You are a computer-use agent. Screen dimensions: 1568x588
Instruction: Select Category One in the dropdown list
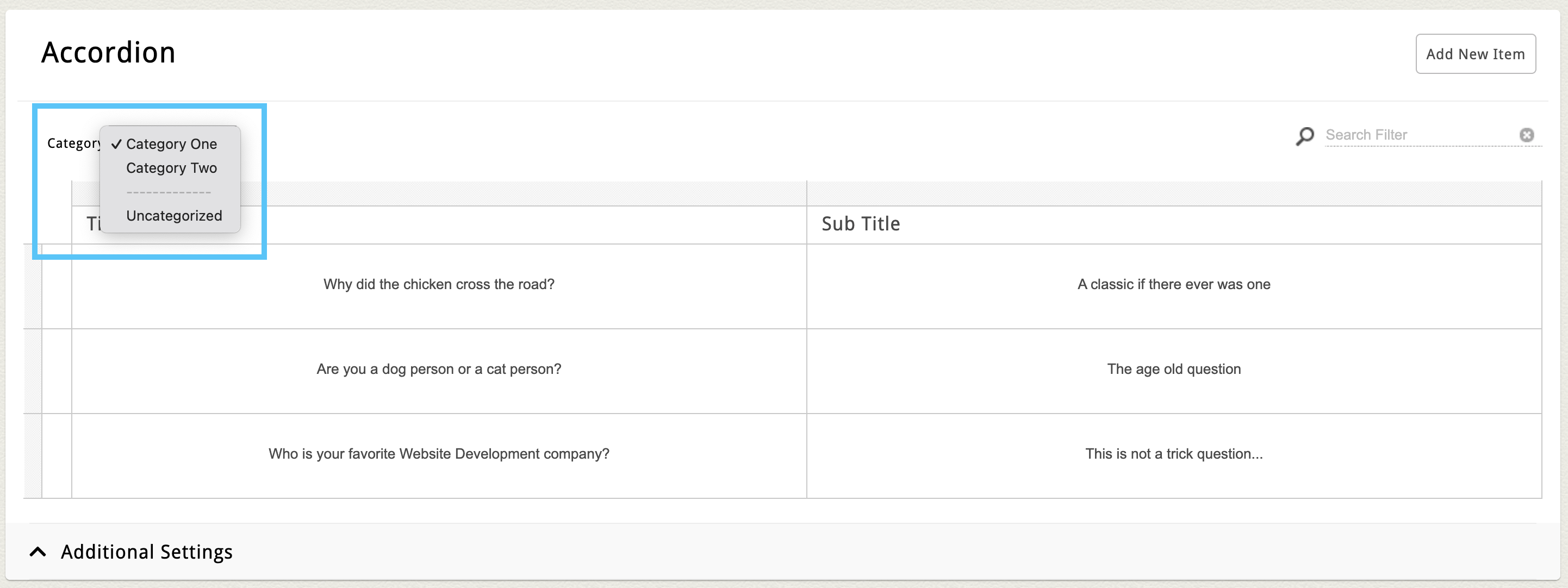171,144
